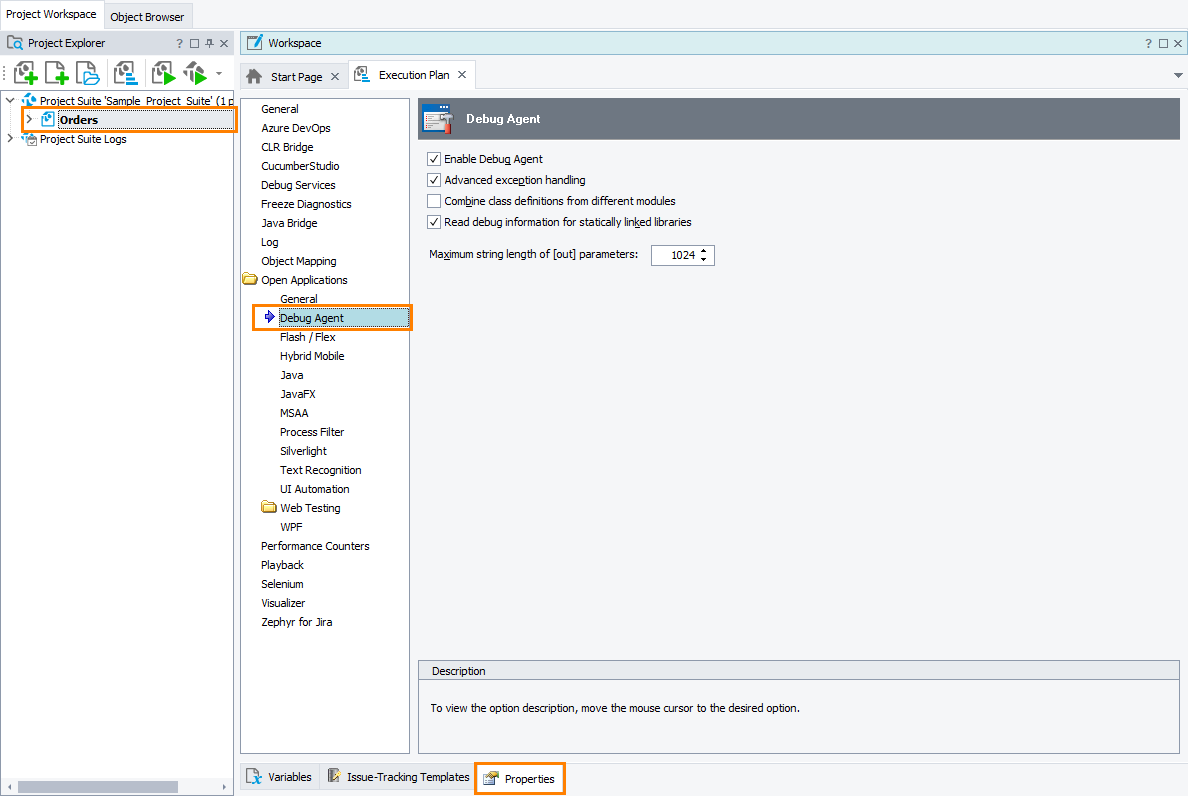1188x796 pixels.
Task: Click the Add New Item icon
Action: click(55, 72)
